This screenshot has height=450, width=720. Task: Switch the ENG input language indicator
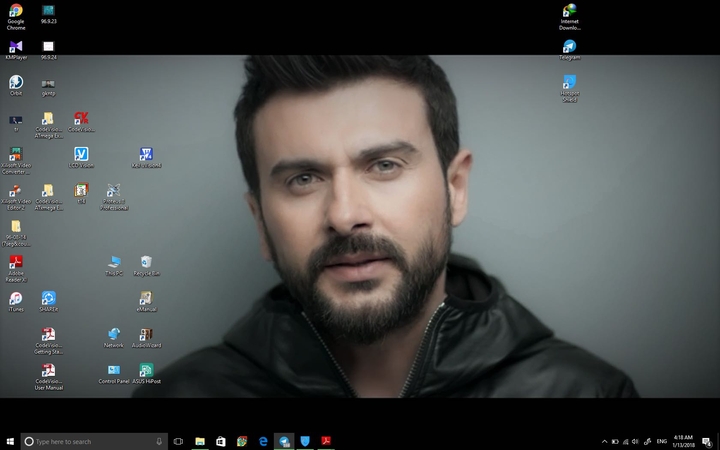[x=662, y=442]
